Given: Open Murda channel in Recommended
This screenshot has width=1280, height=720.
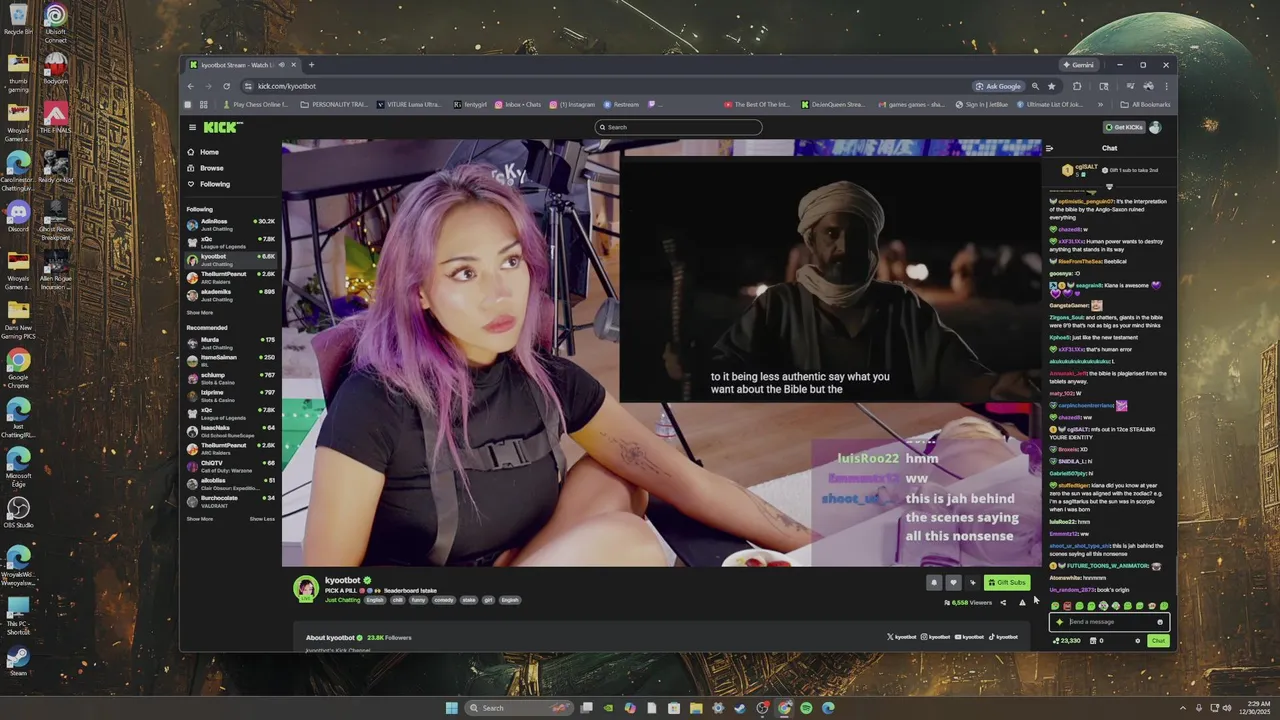Looking at the screenshot, I should point(230,343).
